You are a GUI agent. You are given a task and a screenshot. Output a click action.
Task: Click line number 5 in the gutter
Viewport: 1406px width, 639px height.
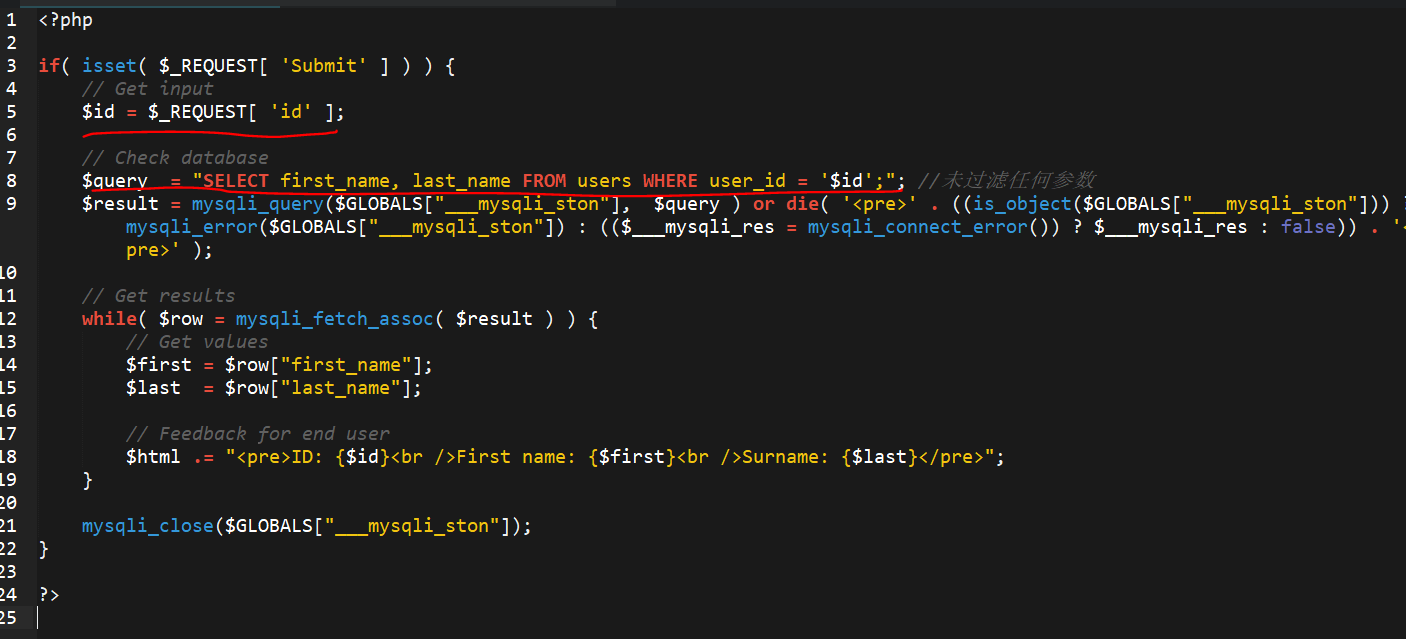(x=11, y=112)
